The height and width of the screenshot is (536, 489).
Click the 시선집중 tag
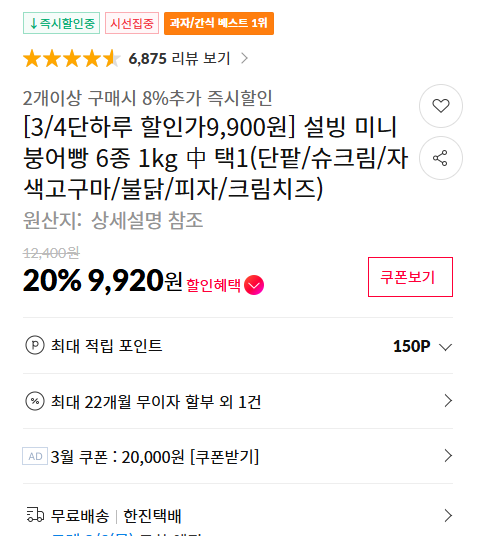coord(132,23)
